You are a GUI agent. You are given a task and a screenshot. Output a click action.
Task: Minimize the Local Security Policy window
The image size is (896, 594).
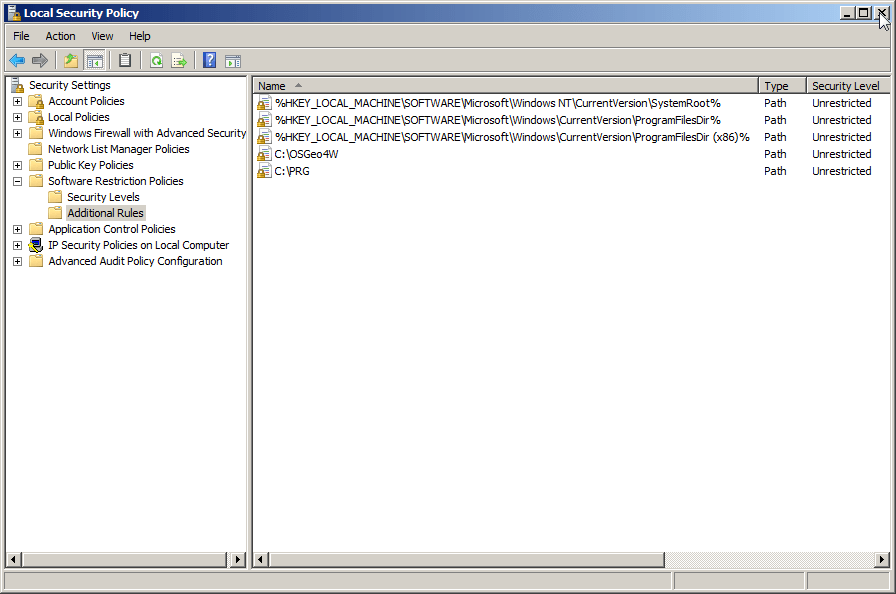click(x=847, y=13)
